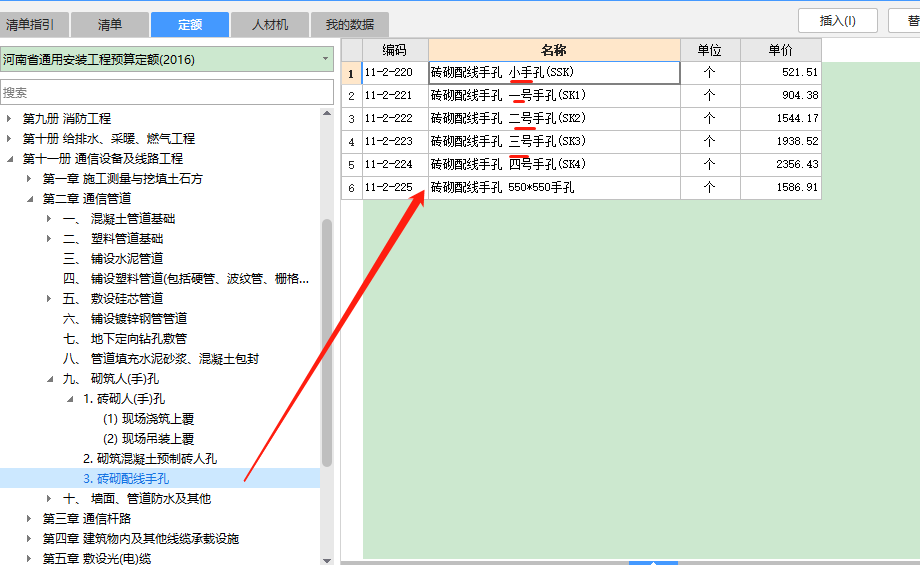Select the 定额 tab
Viewport: 920px width, 565px height.
(190, 25)
